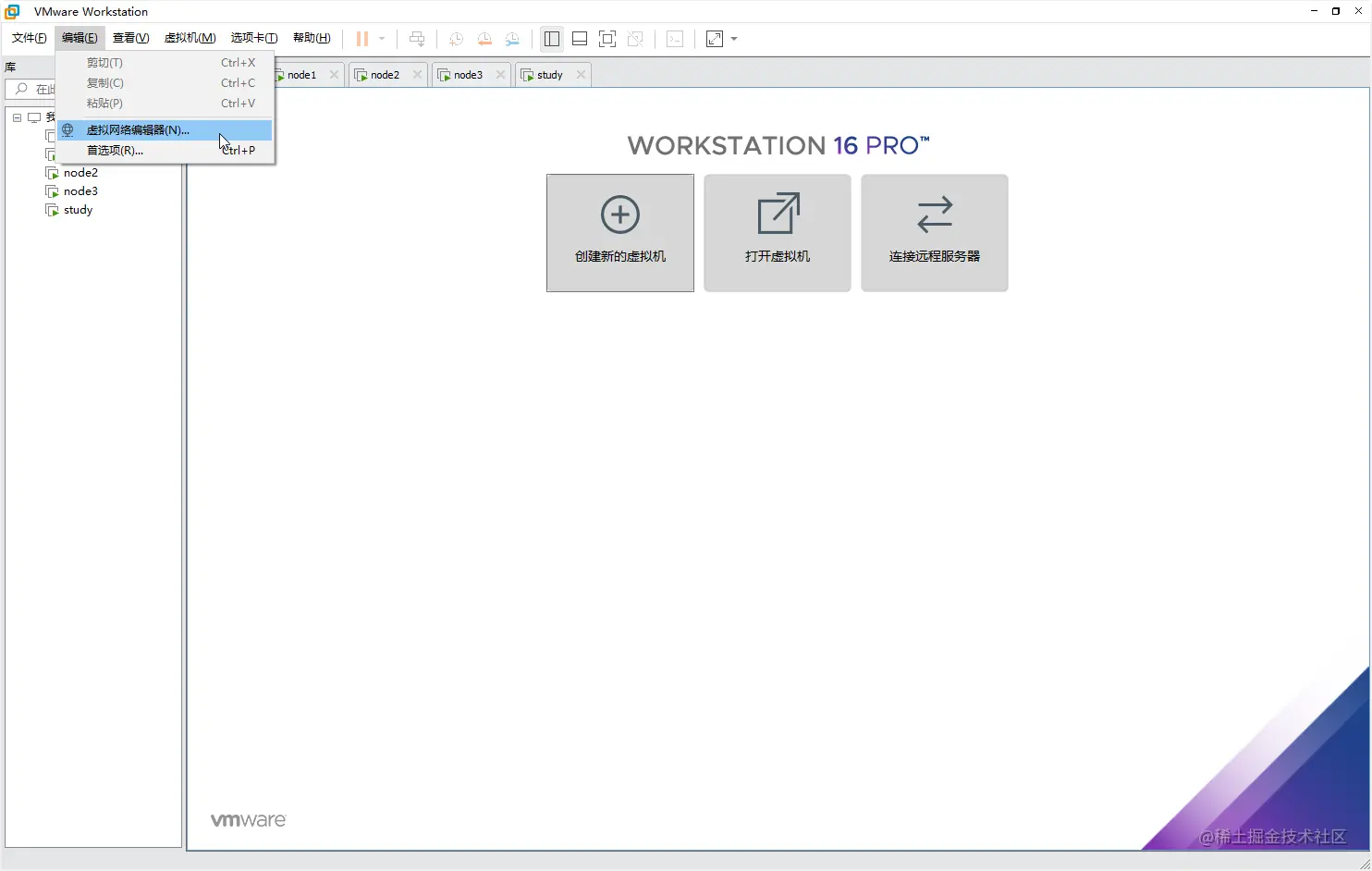Close the study tab
1372x871 pixels.
point(581,75)
